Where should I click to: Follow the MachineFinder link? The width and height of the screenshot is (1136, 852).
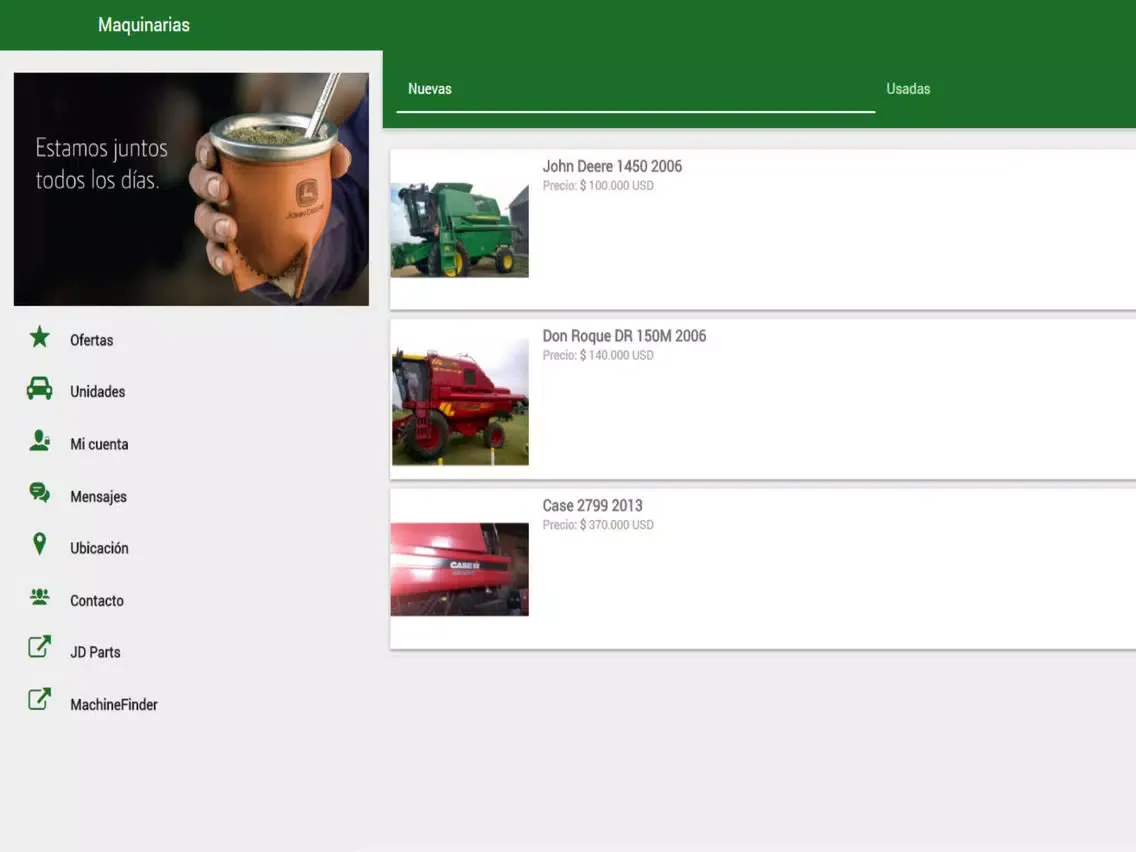coord(114,705)
